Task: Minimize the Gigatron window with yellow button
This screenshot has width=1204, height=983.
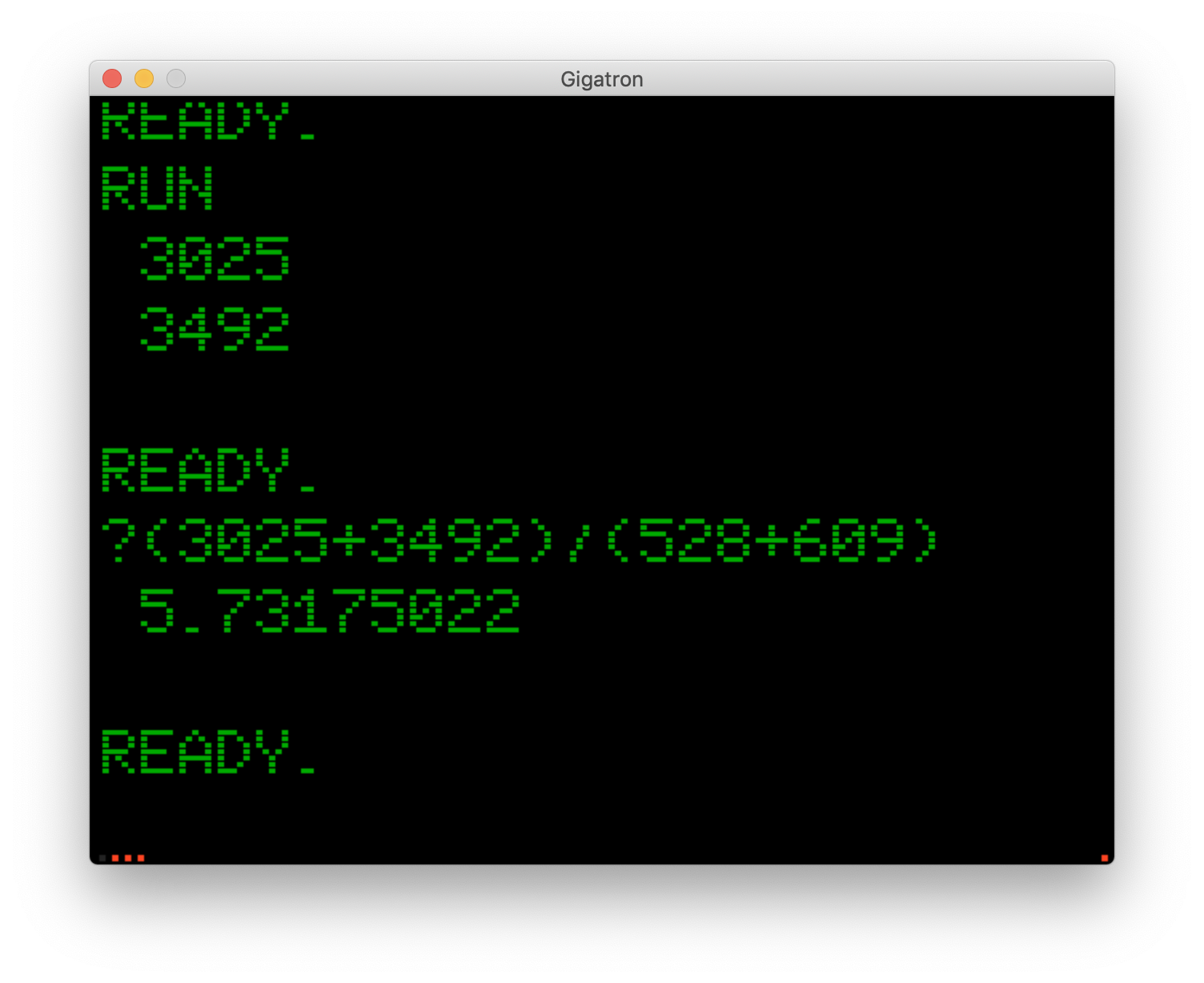Action: pyautogui.click(x=144, y=78)
